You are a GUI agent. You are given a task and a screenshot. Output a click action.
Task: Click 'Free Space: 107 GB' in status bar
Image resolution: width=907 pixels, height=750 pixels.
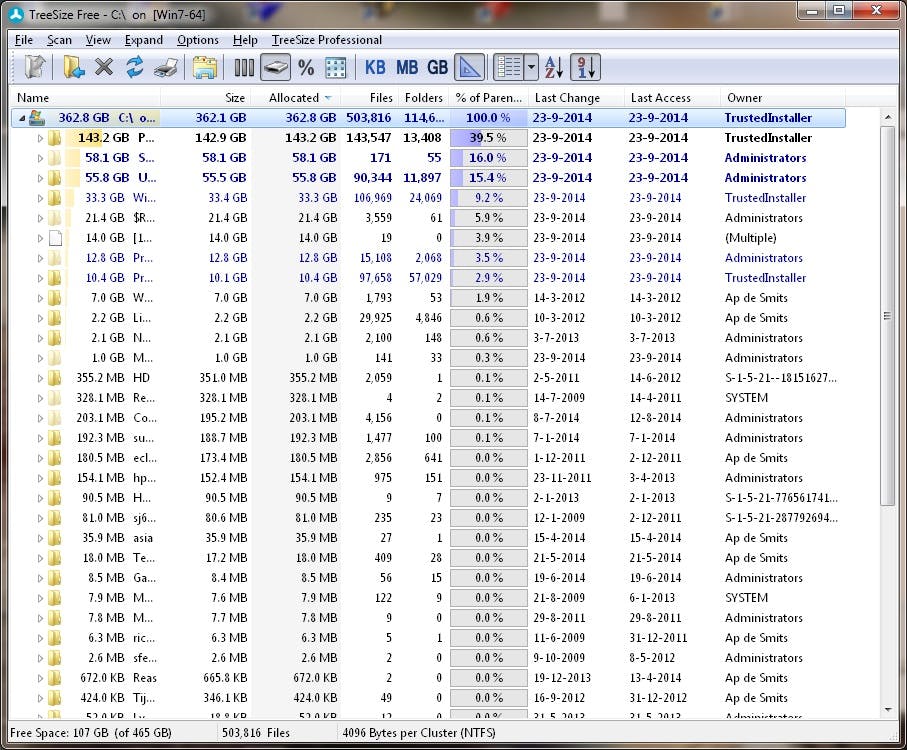[59, 733]
